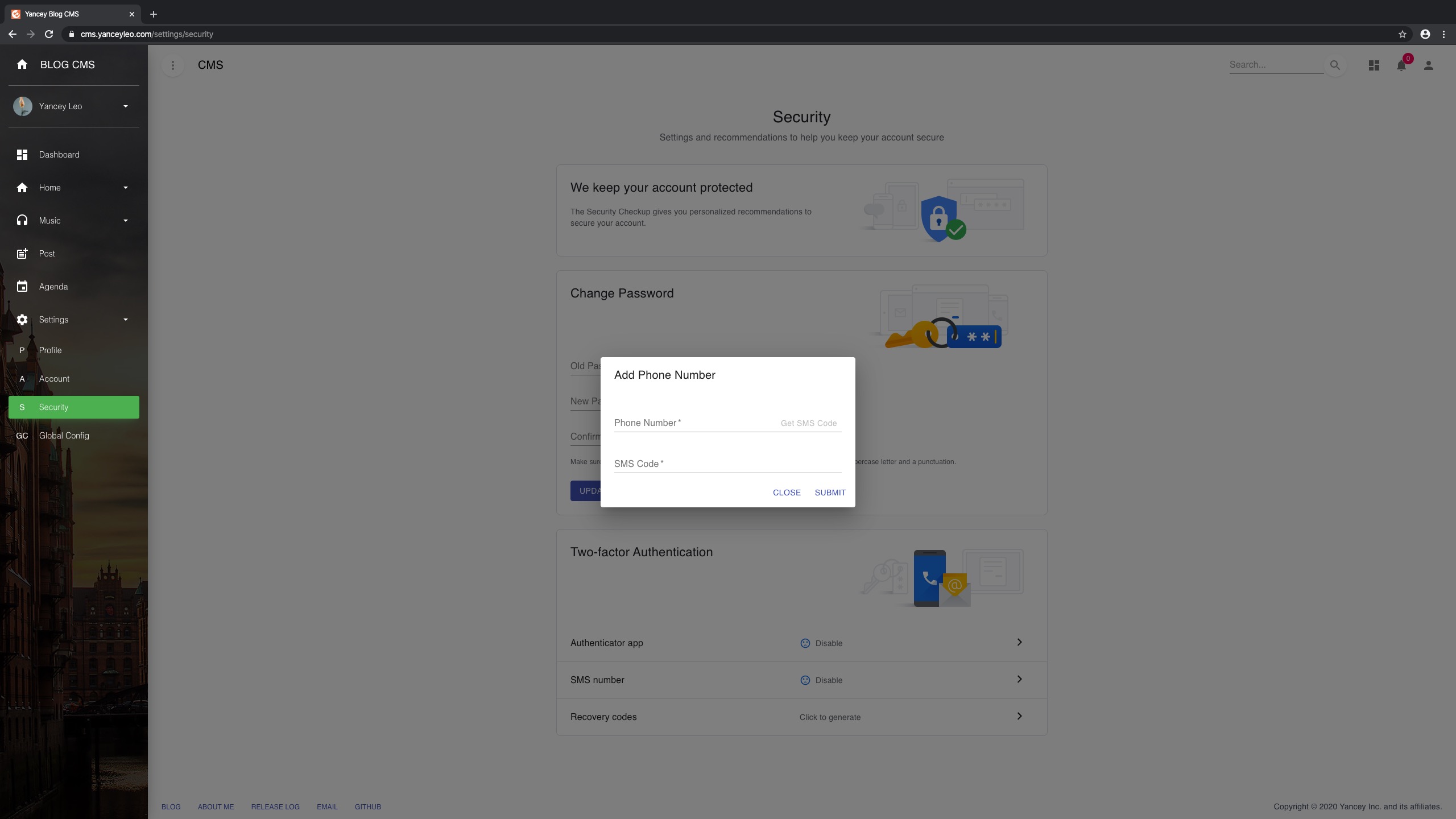Bookmark page with the star icon
The width and height of the screenshot is (1456, 819).
tap(1402, 34)
